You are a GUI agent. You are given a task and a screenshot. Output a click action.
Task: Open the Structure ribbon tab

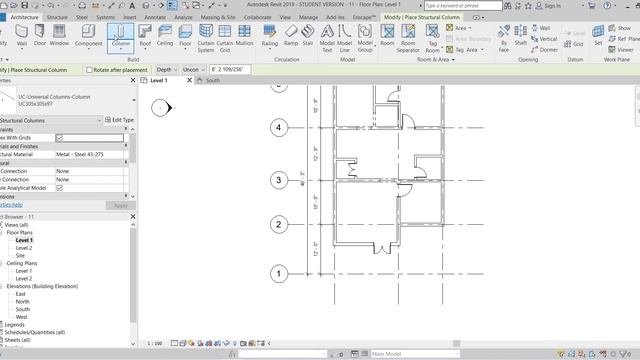click(57, 18)
